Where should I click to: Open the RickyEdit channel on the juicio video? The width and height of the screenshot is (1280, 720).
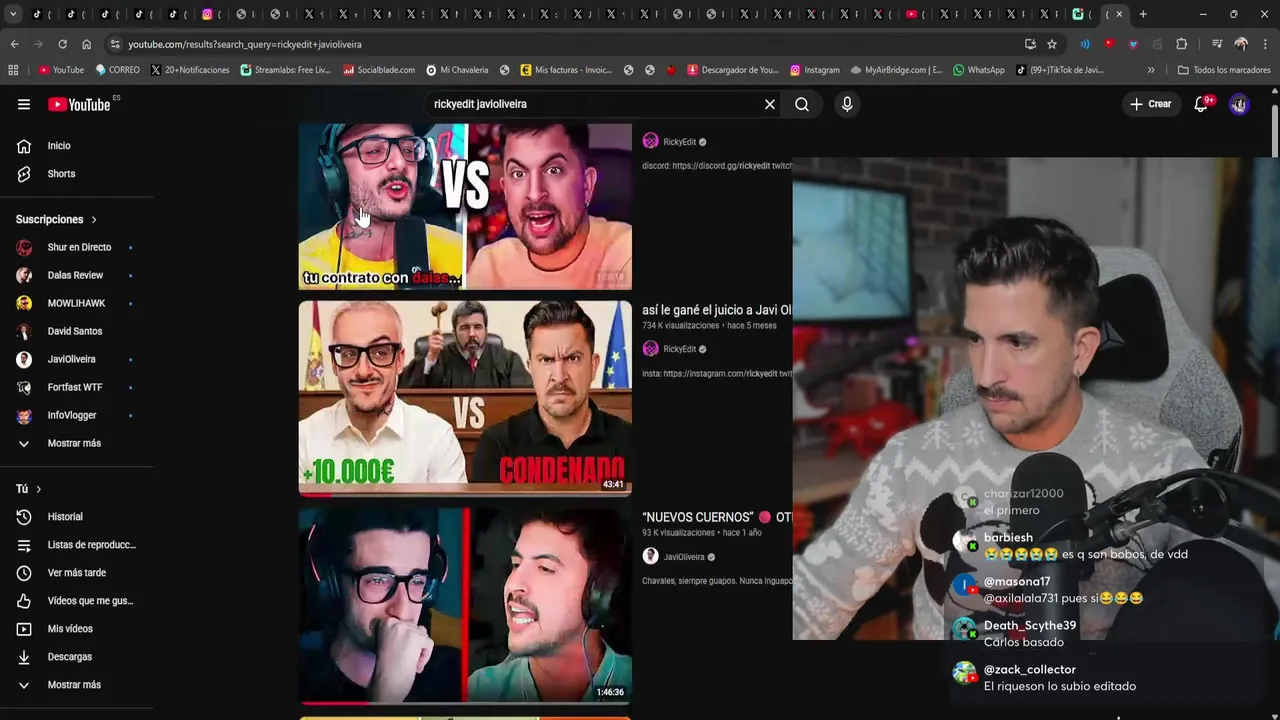[679, 349]
